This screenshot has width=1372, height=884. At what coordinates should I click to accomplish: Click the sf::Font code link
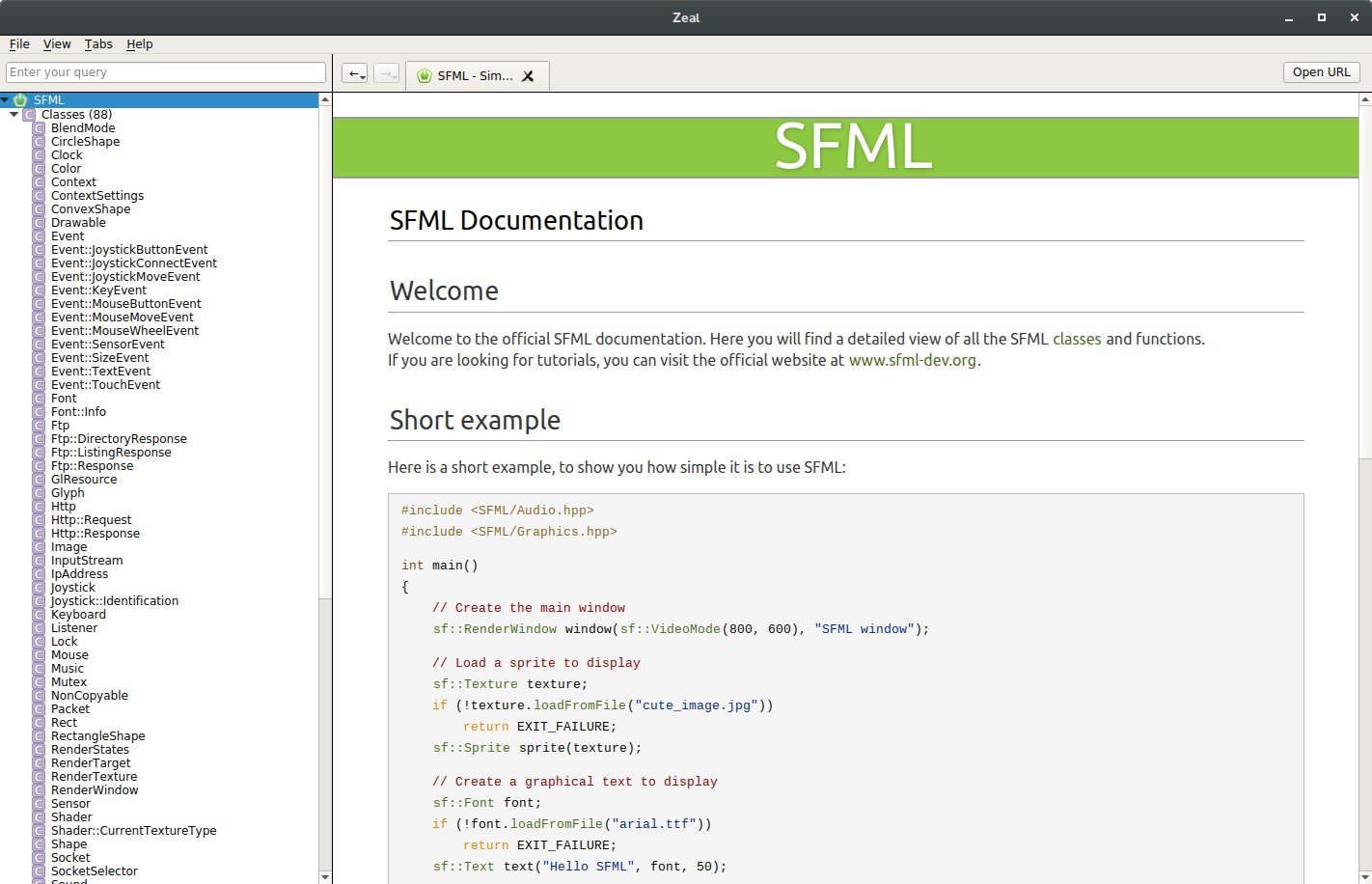[x=464, y=803]
